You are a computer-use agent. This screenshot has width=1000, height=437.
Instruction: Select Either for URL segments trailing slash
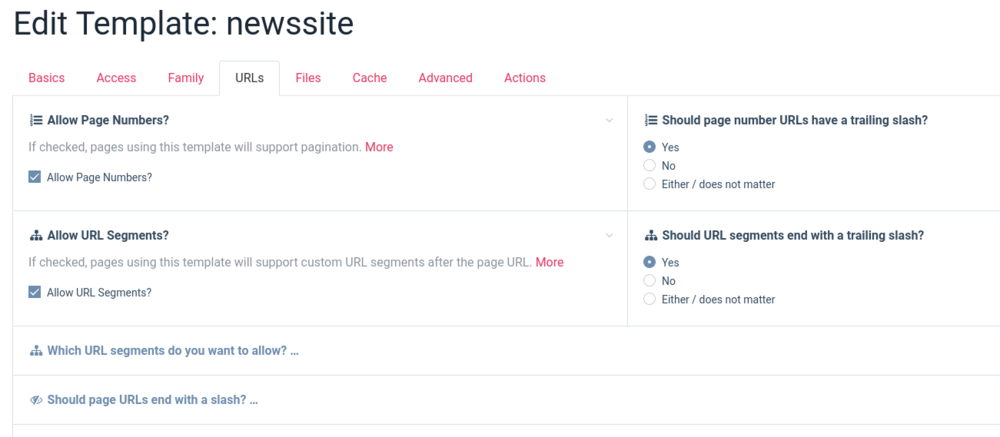pyautogui.click(x=650, y=299)
